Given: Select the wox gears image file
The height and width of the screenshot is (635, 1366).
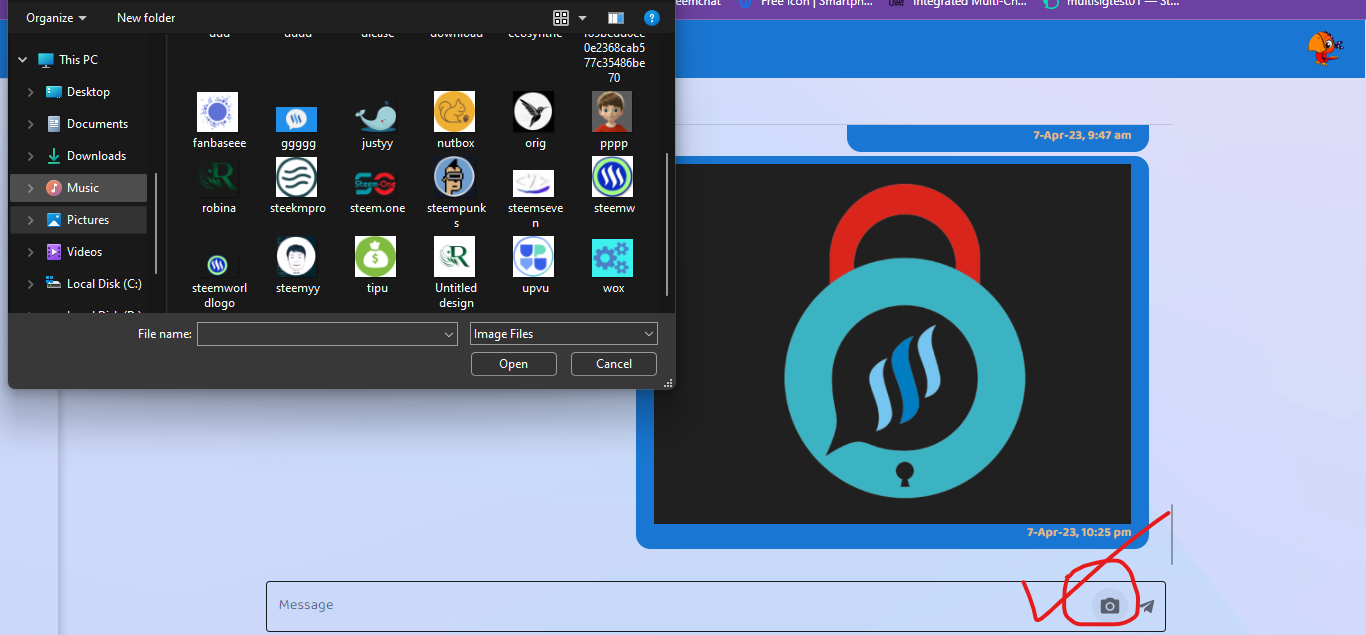Looking at the screenshot, I should (613, 266).
